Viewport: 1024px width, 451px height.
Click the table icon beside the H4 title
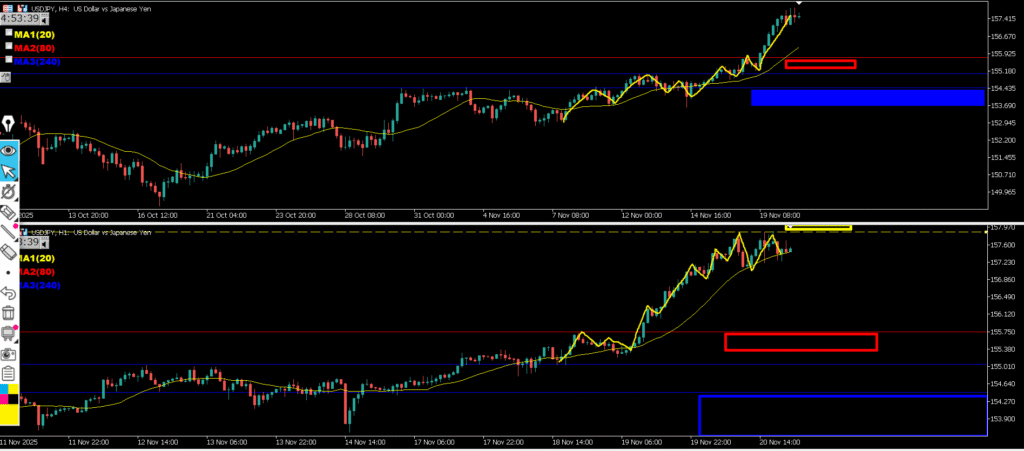point(8,9)
